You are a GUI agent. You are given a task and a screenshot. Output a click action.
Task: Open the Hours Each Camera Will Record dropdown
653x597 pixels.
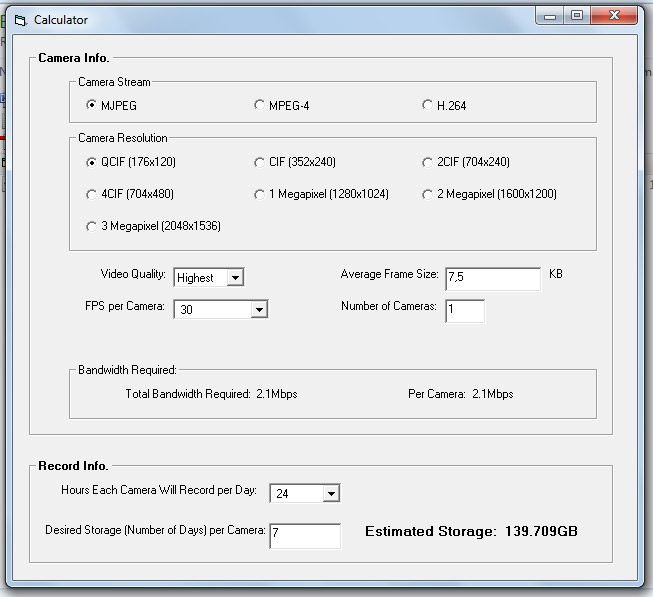click(x=331, y=493)
